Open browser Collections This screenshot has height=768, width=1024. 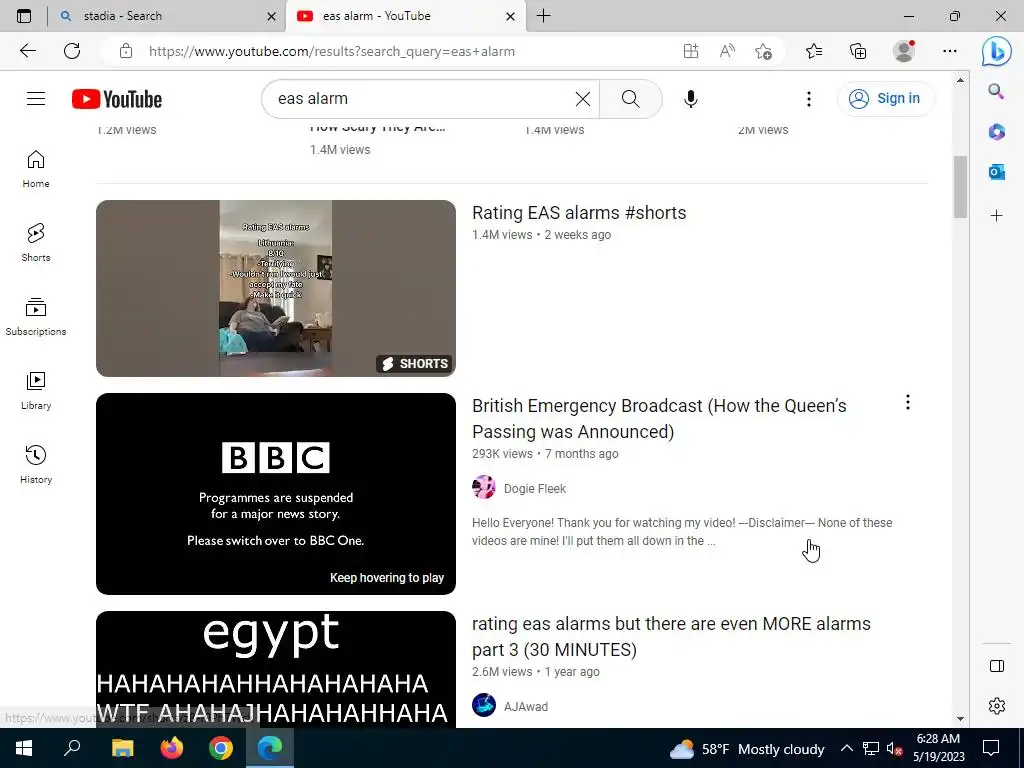pos(858,51)
